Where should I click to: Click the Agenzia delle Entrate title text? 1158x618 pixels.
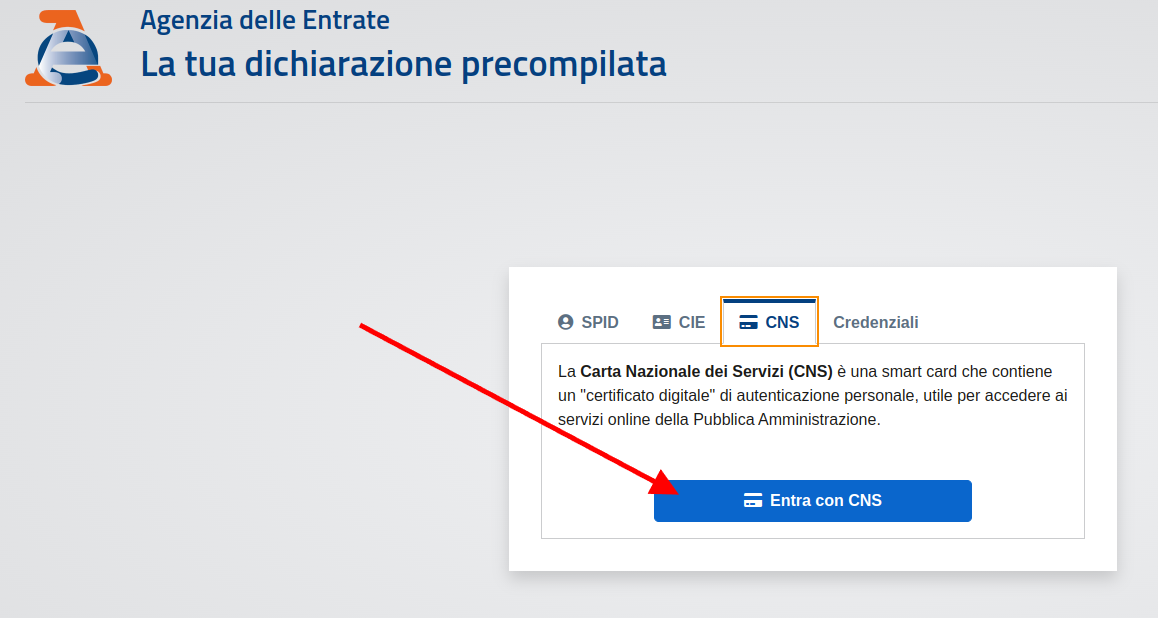pyautogui.click(x=265, y=19)
